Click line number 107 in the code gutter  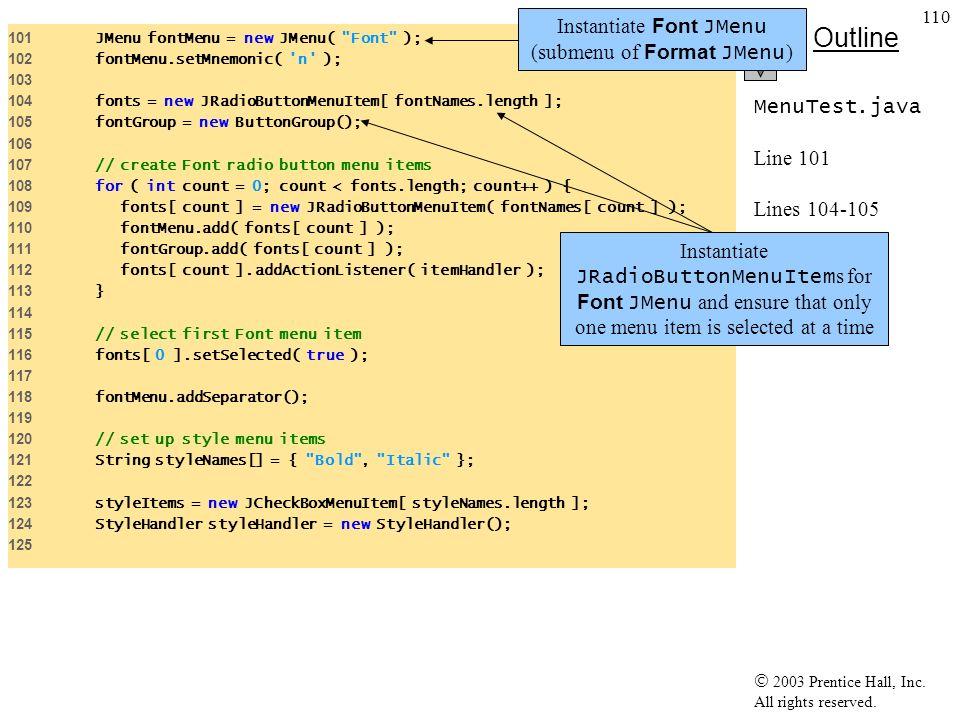(x=20, y=165)
